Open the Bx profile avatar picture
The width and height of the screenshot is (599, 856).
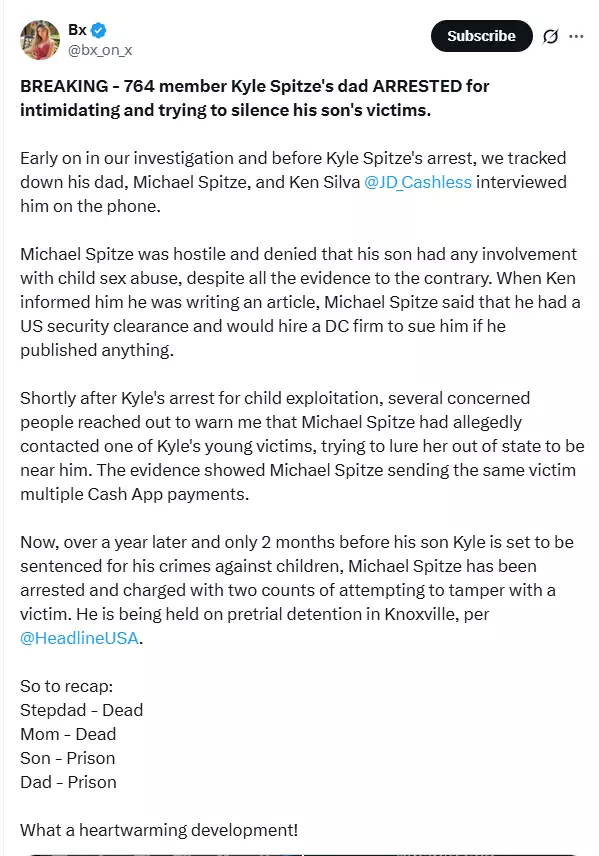pos(40,40)
